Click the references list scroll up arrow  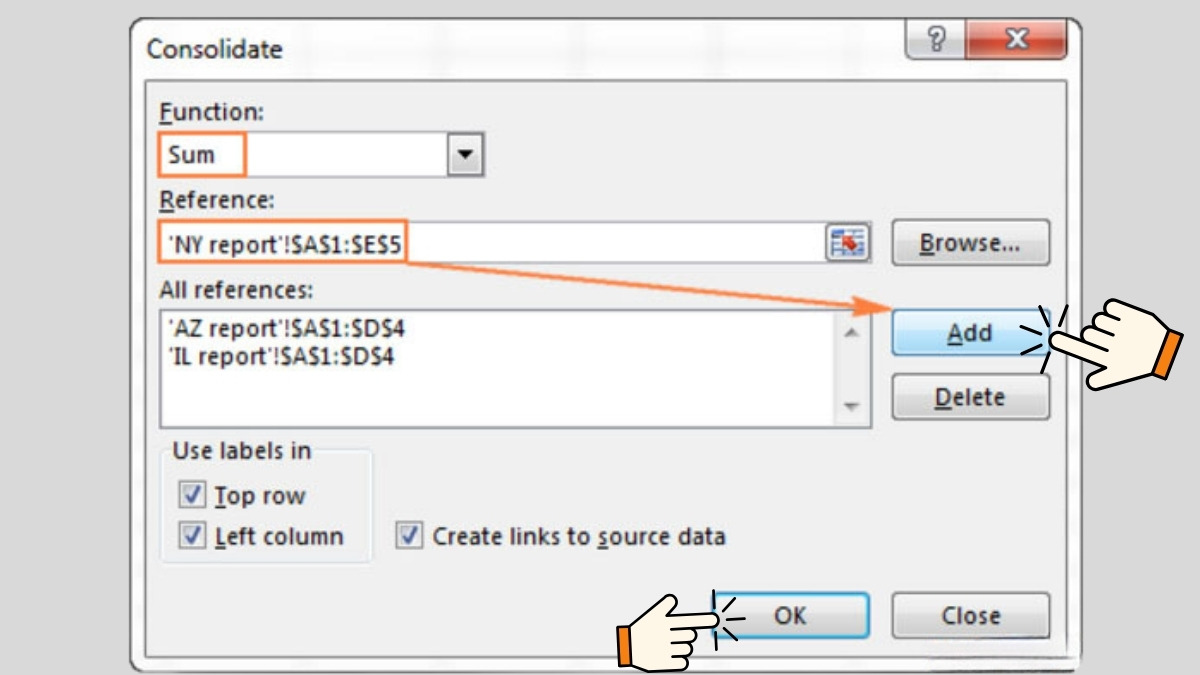[851, 333]
